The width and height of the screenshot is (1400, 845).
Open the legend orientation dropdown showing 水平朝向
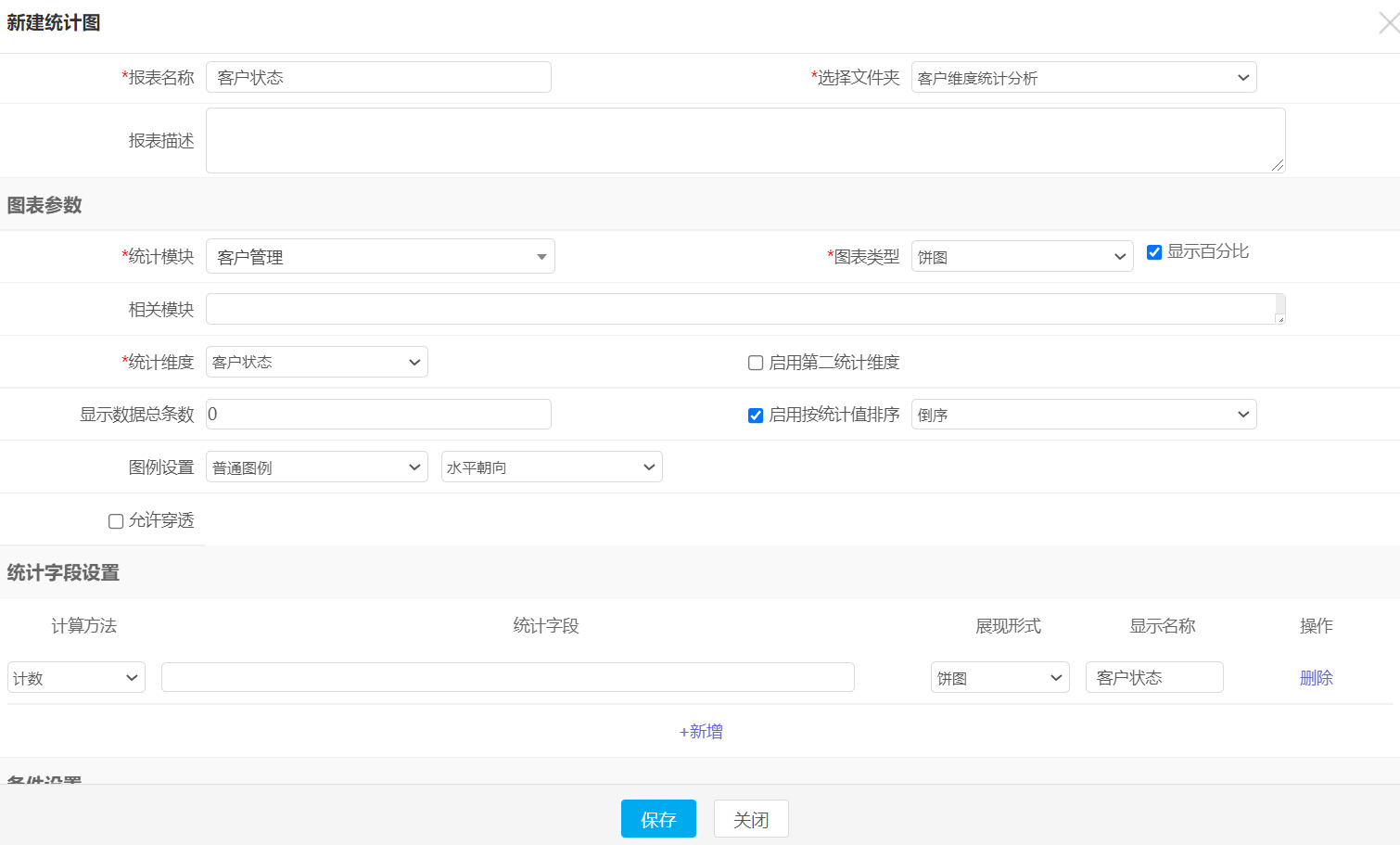551,467
